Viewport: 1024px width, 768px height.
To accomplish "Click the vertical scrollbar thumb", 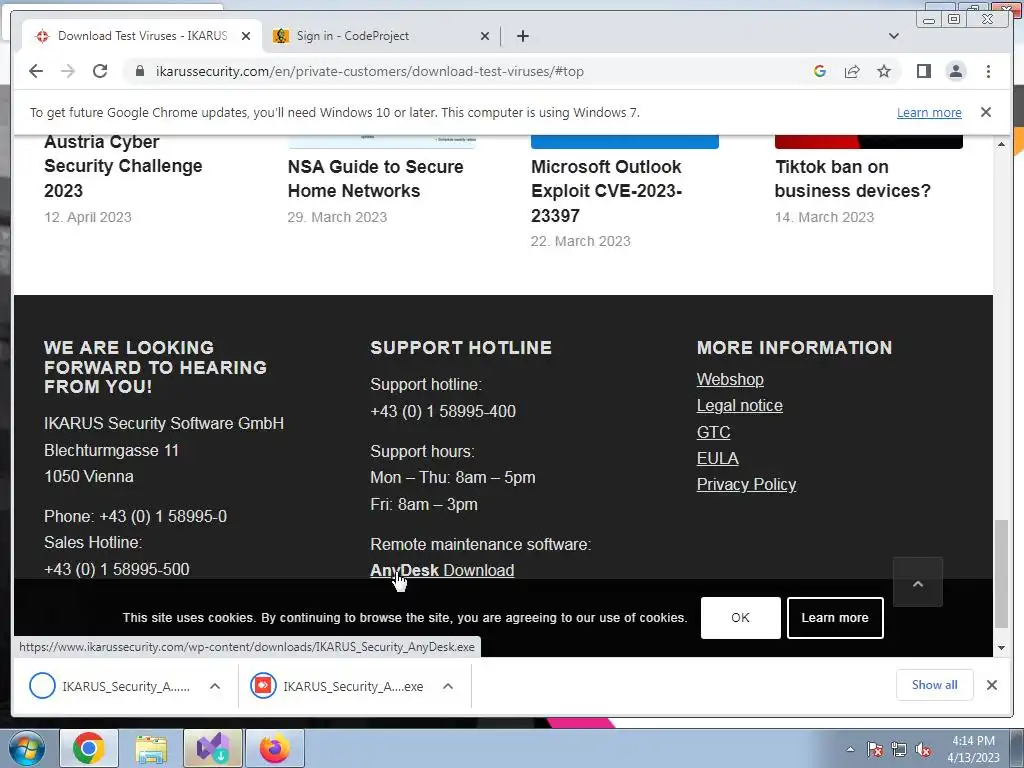I will (x=1001, y=573).
